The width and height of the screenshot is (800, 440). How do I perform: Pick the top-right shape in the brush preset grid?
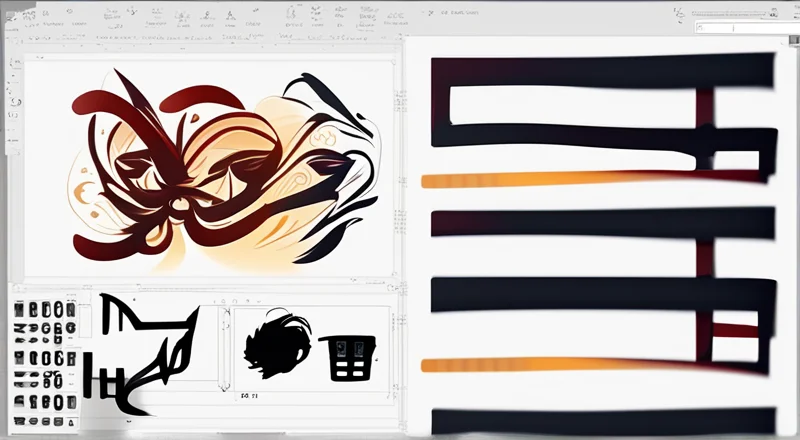[x=70, y=309]
